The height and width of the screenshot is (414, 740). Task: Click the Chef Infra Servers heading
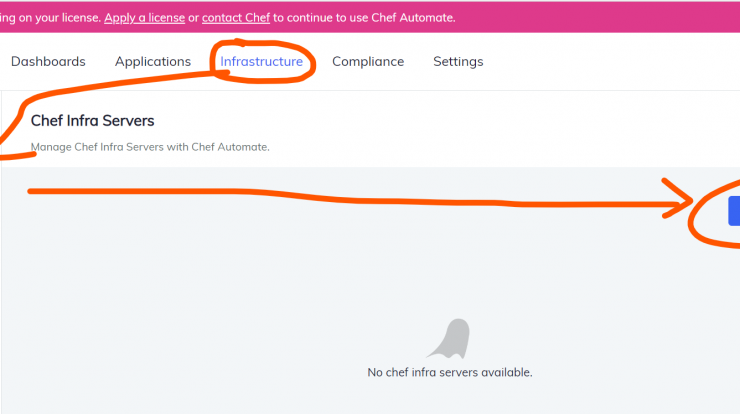pos(92,121)
